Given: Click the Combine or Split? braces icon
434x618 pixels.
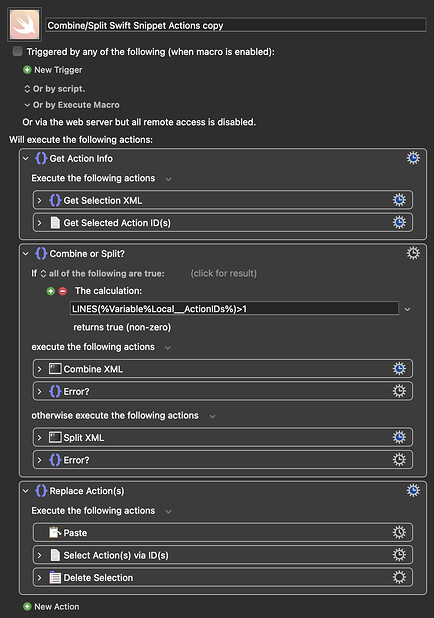Looking at the screenshot, I should point(41,253).
